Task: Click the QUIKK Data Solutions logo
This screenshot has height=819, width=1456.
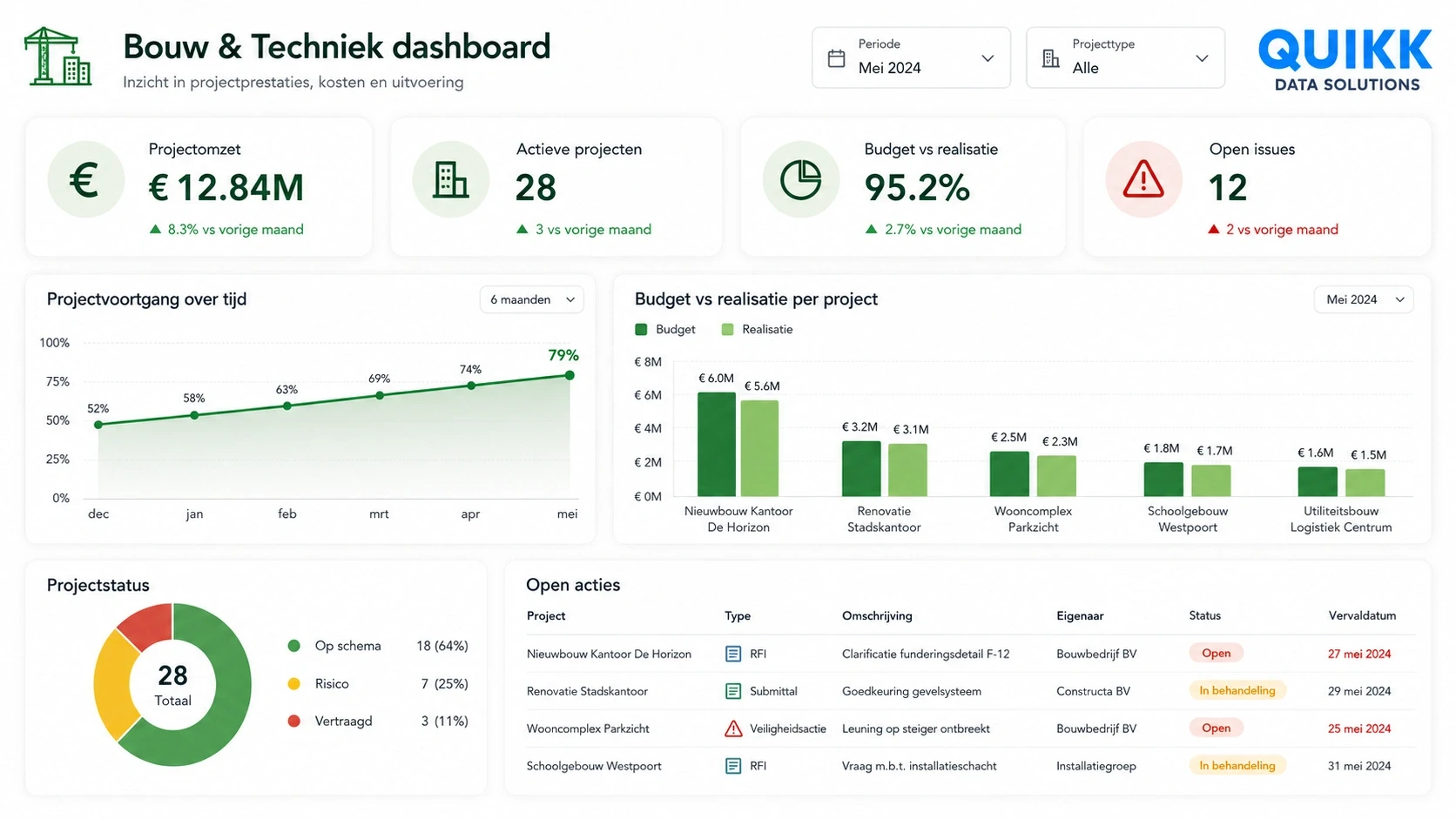Action: pyautogui.click(x=1345, y=60)
